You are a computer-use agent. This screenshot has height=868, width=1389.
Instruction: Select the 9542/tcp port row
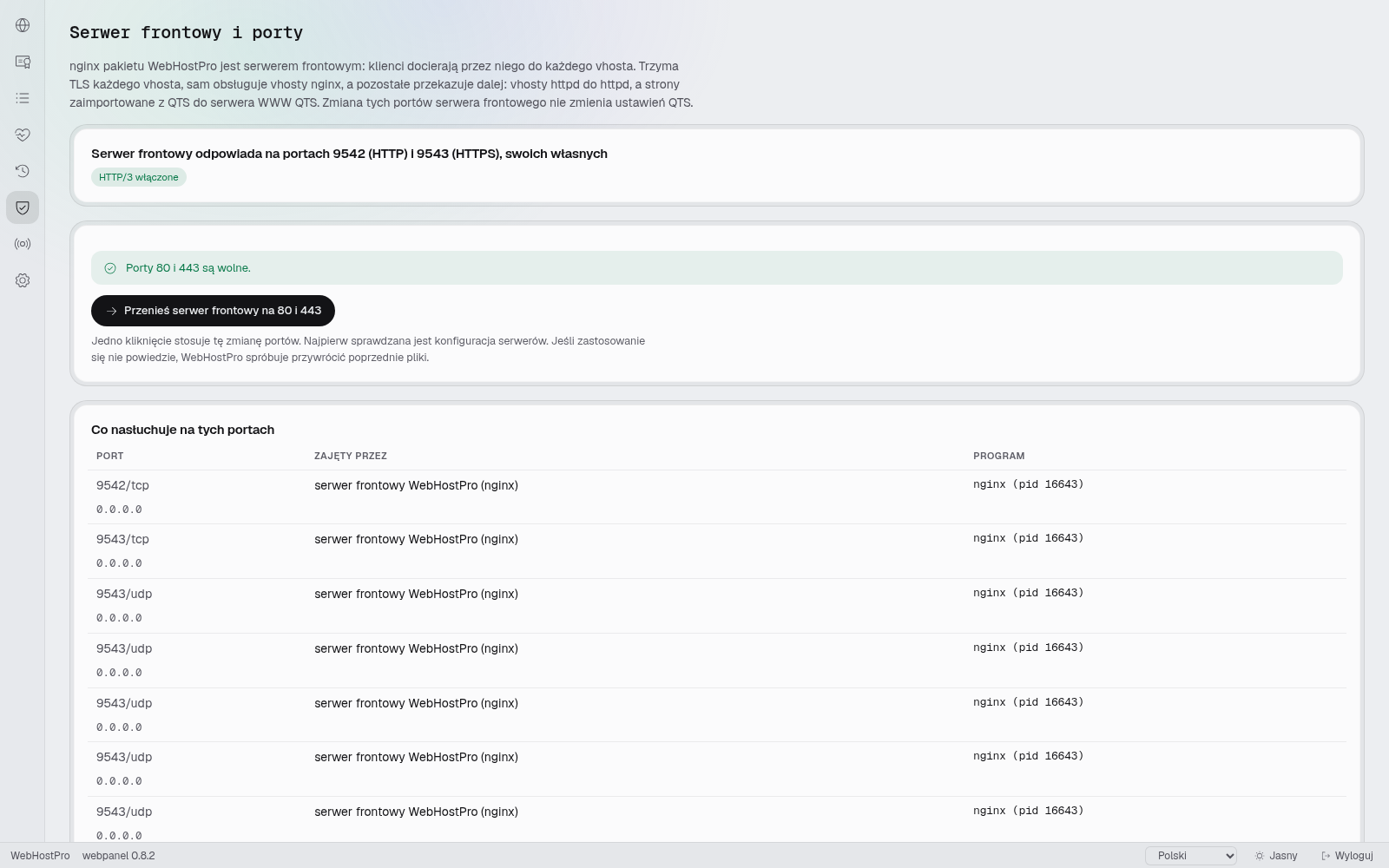click(x=717, y=497)
